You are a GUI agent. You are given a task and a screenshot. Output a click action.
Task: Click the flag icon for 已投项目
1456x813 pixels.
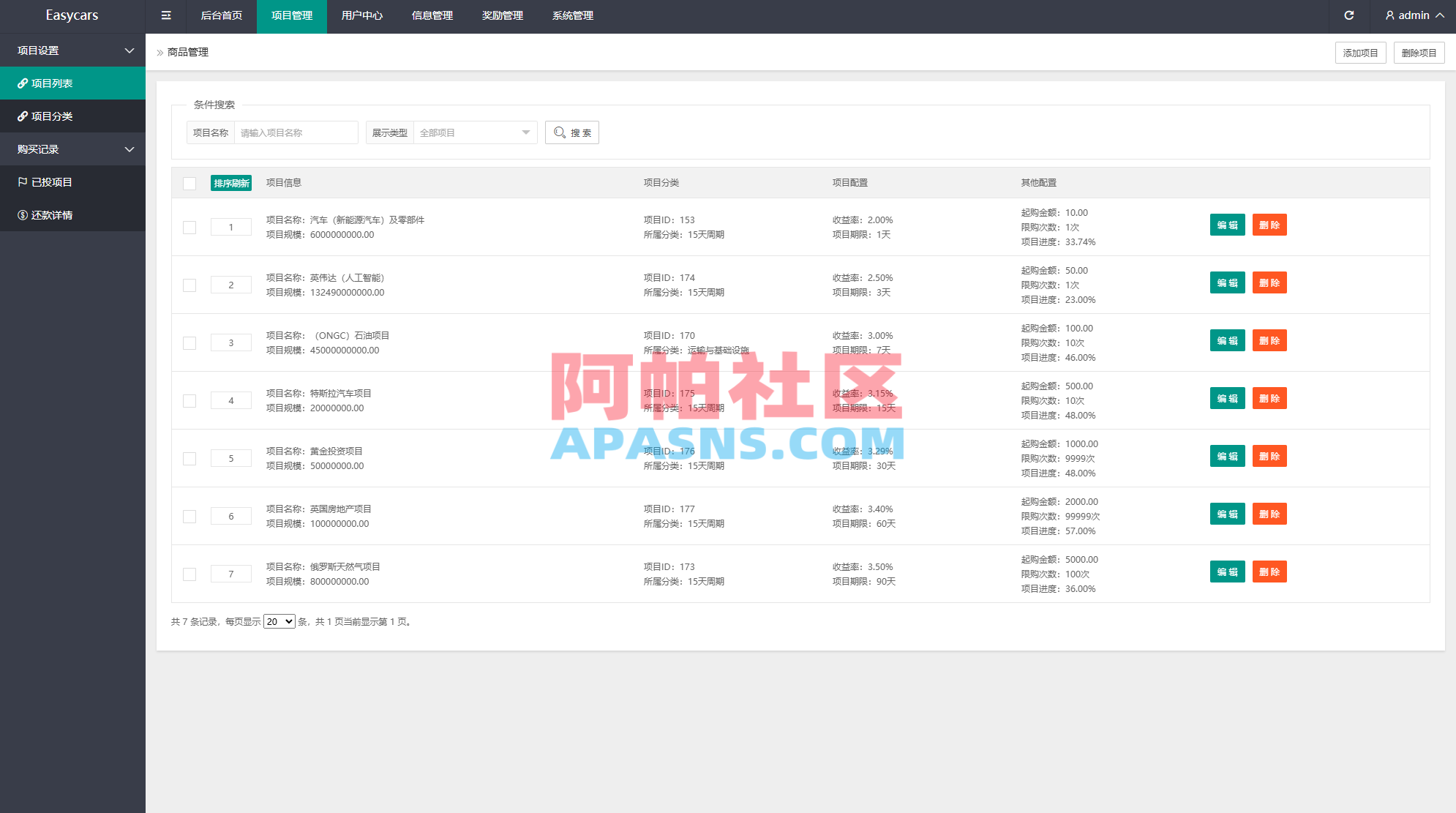23,181
